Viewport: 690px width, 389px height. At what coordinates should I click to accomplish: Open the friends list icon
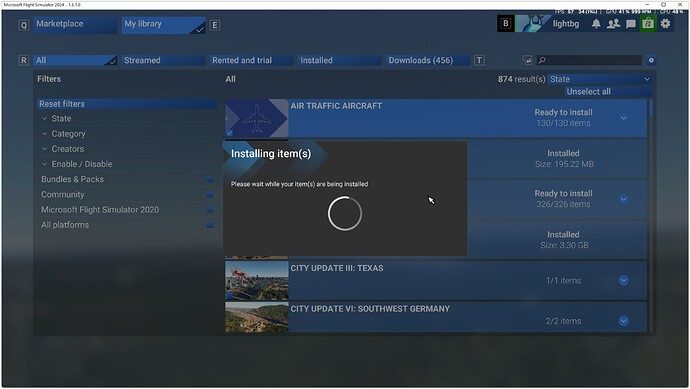pyautogui.click(x=613, y=24)
